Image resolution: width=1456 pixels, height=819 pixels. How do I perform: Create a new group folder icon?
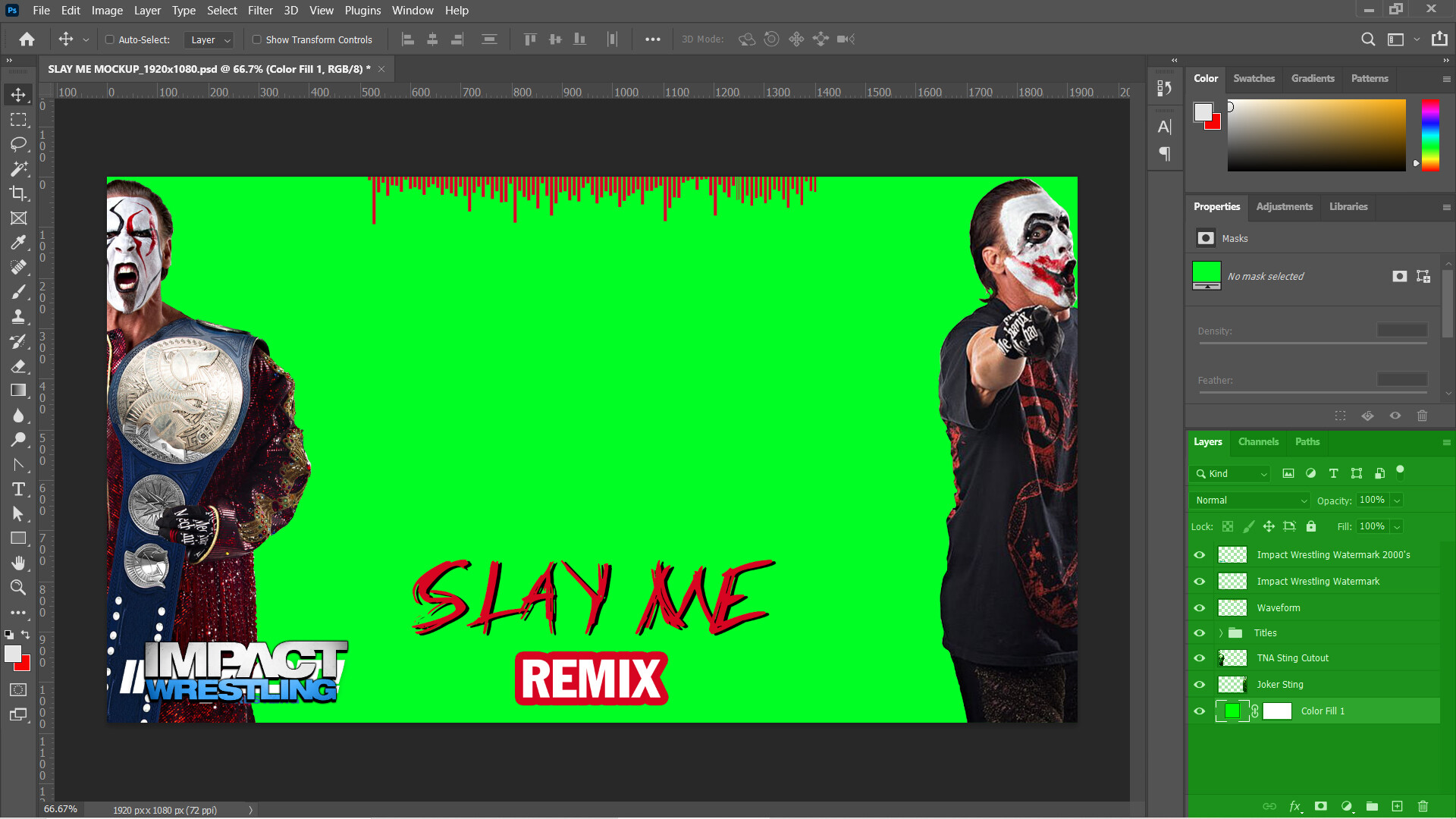(1372, 806)
